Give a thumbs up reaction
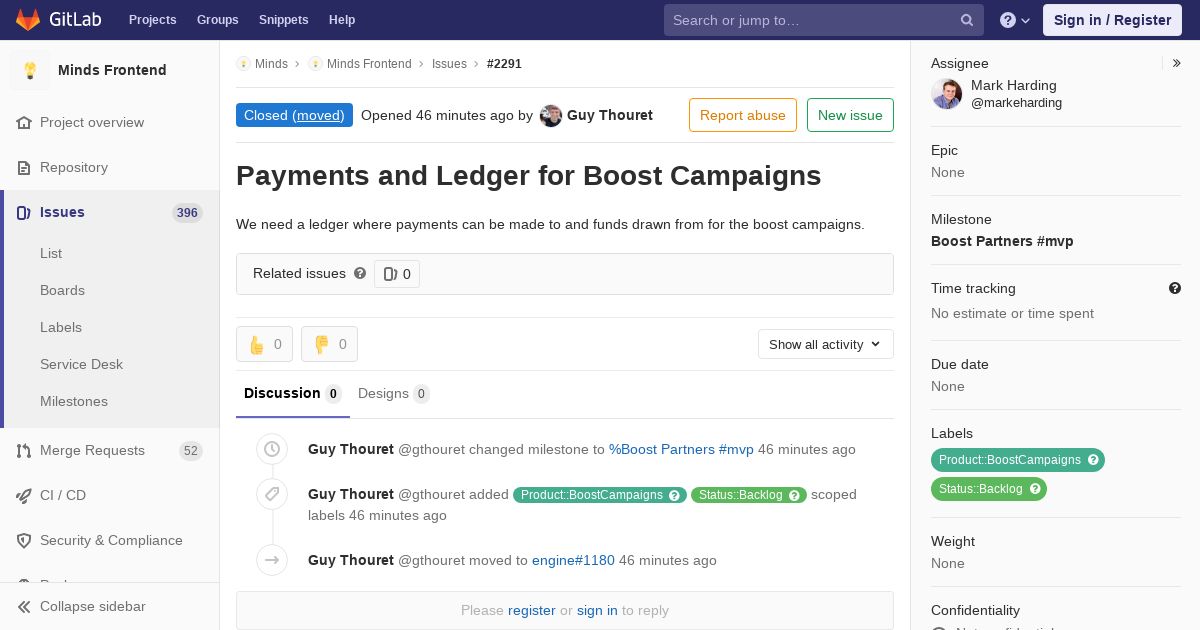Image resolution: width=1200 pixels, height=630 pixels. coord(264,344)
